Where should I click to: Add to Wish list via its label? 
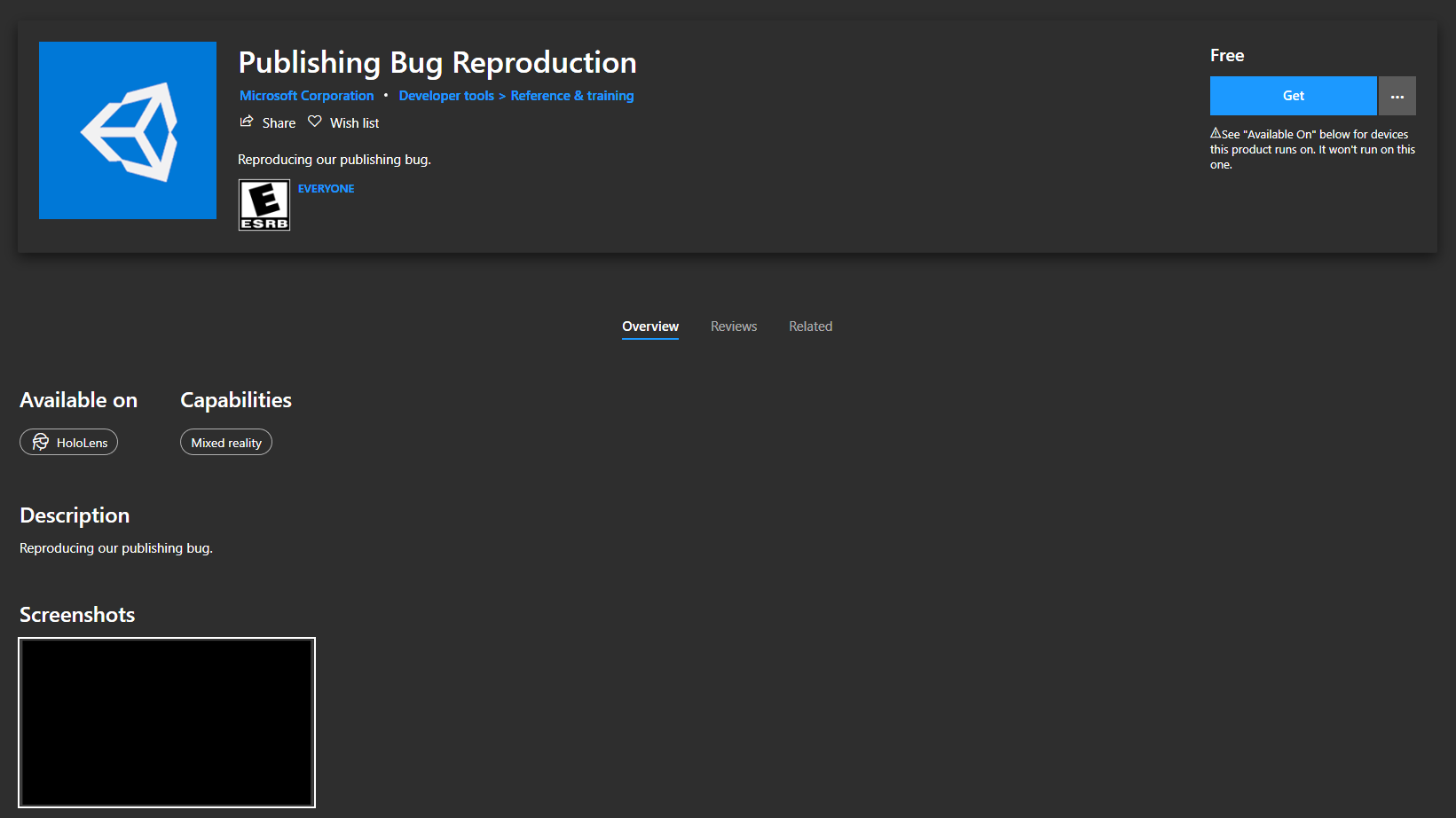coord(354,123)
